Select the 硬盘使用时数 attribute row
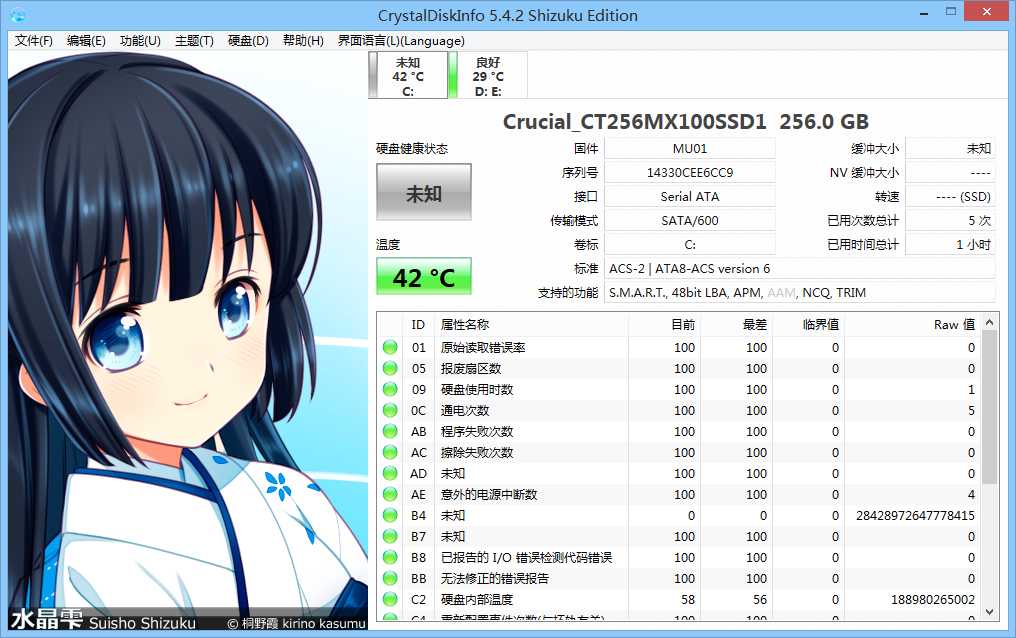This screenshot has height=638, width=1016. tap(679, 389)
